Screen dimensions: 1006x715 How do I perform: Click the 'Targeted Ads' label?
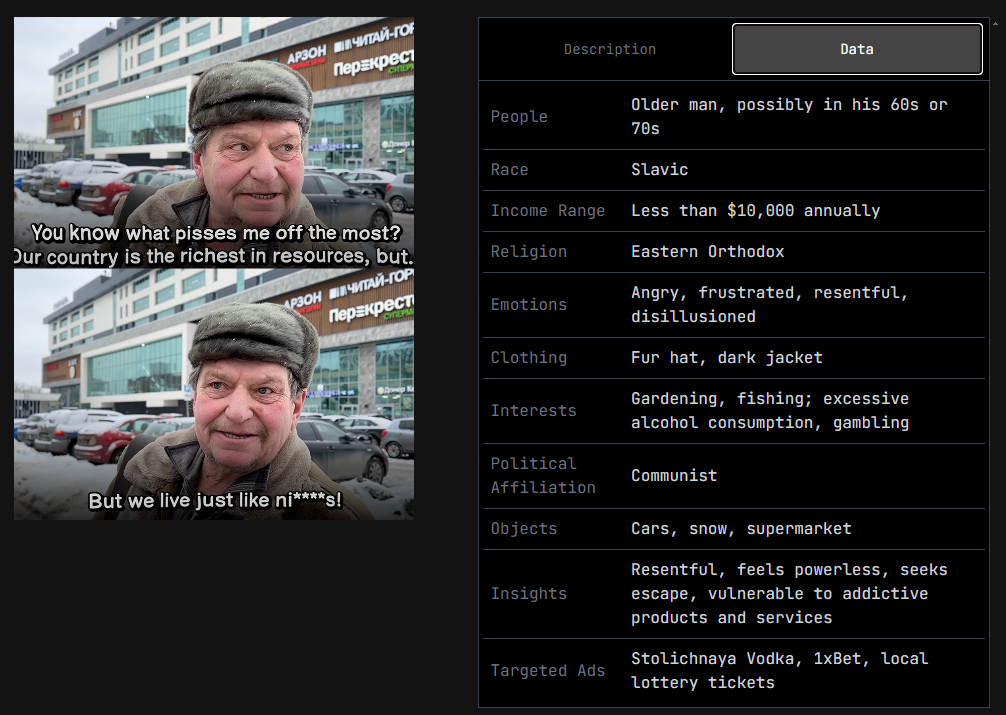pos(548,671)
